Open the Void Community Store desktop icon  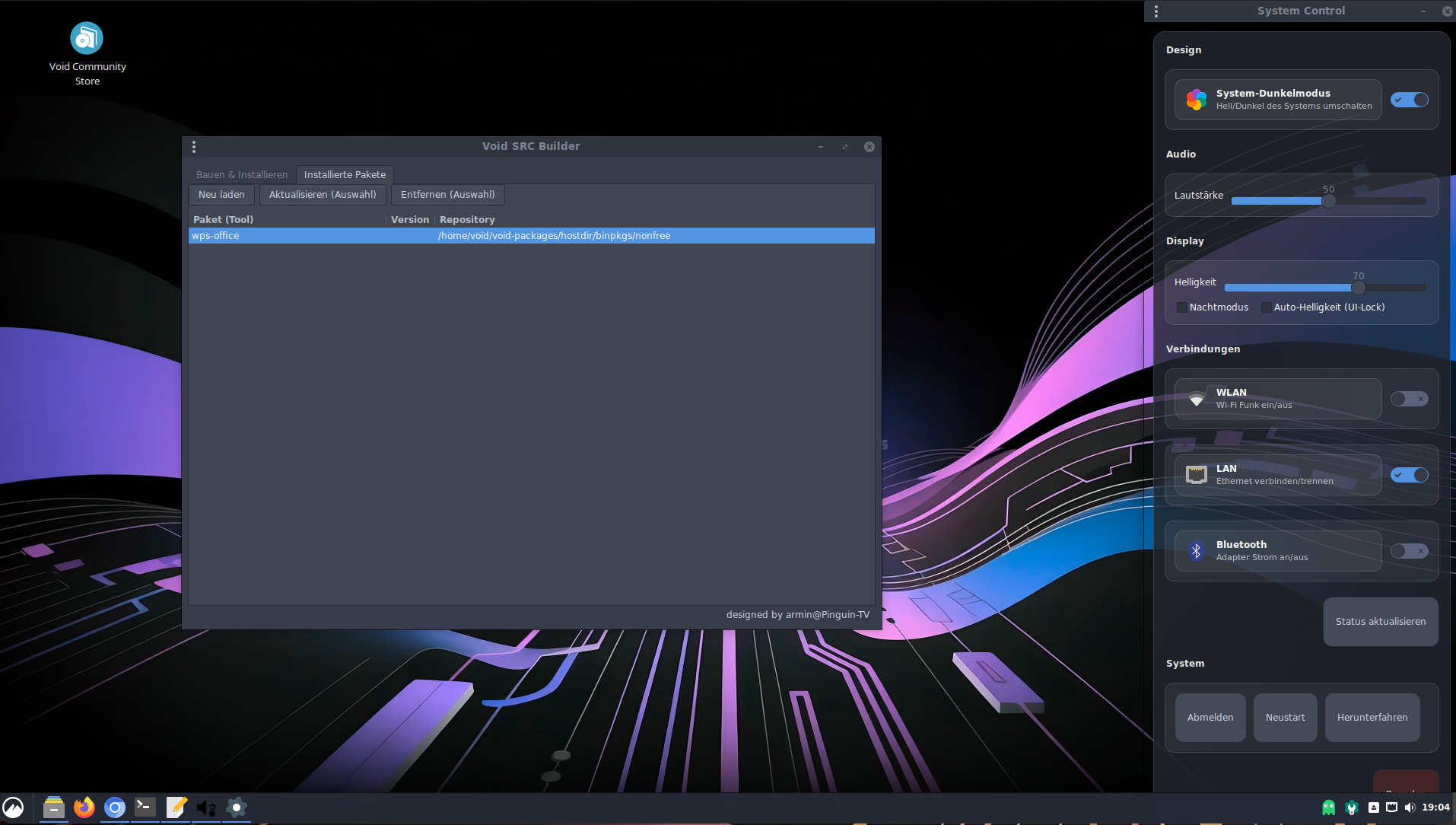[87, 39]
